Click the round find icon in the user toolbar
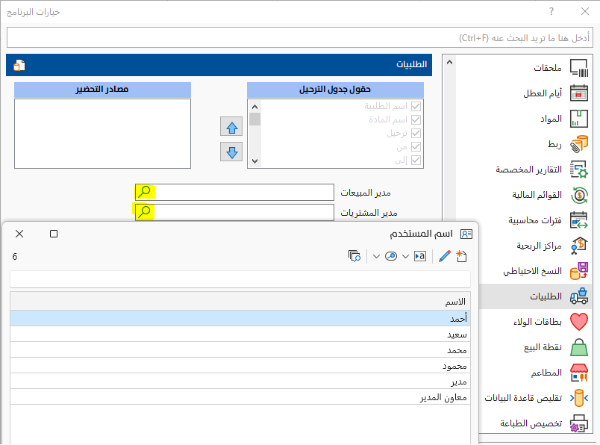This screenshot has width=600, height=445. tap(391, 256)
